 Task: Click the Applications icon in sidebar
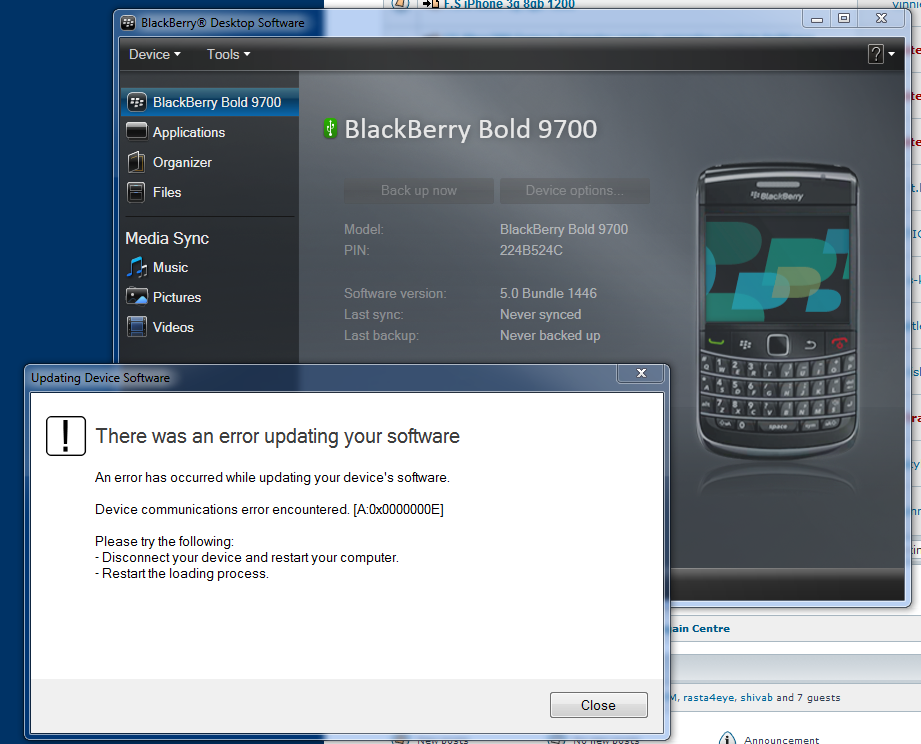click(137, 131)
